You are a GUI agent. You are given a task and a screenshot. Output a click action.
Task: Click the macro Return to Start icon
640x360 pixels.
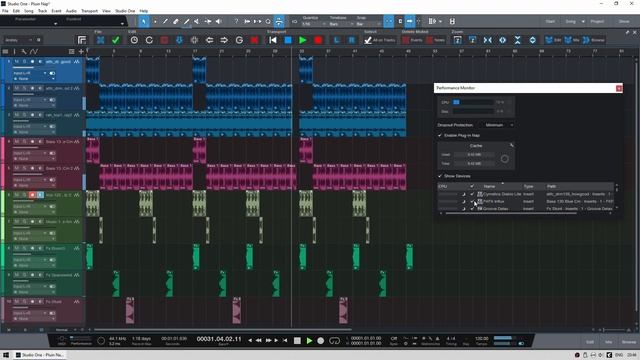tap(273, 40)
